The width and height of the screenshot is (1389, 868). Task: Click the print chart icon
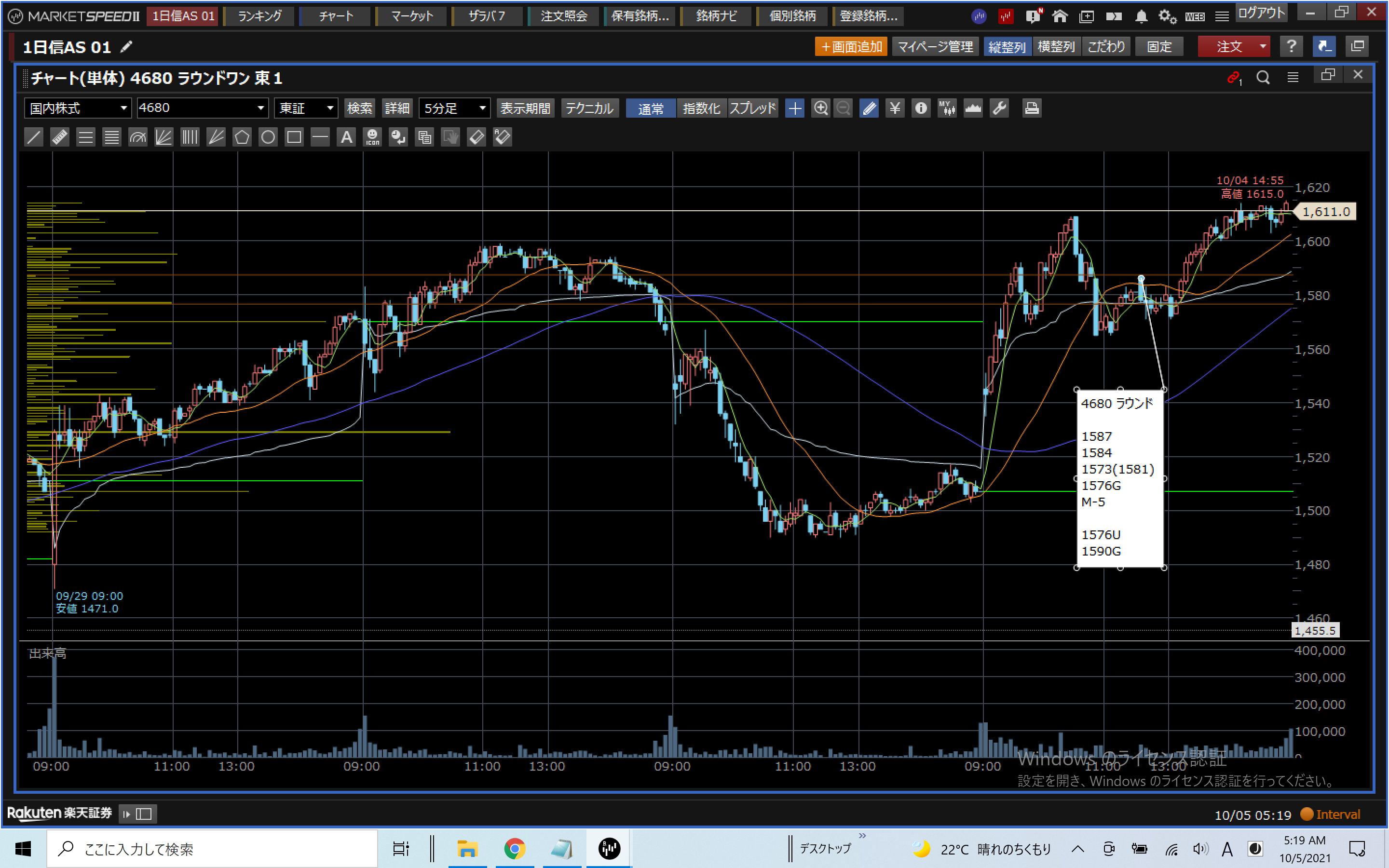click(1032, 108)
